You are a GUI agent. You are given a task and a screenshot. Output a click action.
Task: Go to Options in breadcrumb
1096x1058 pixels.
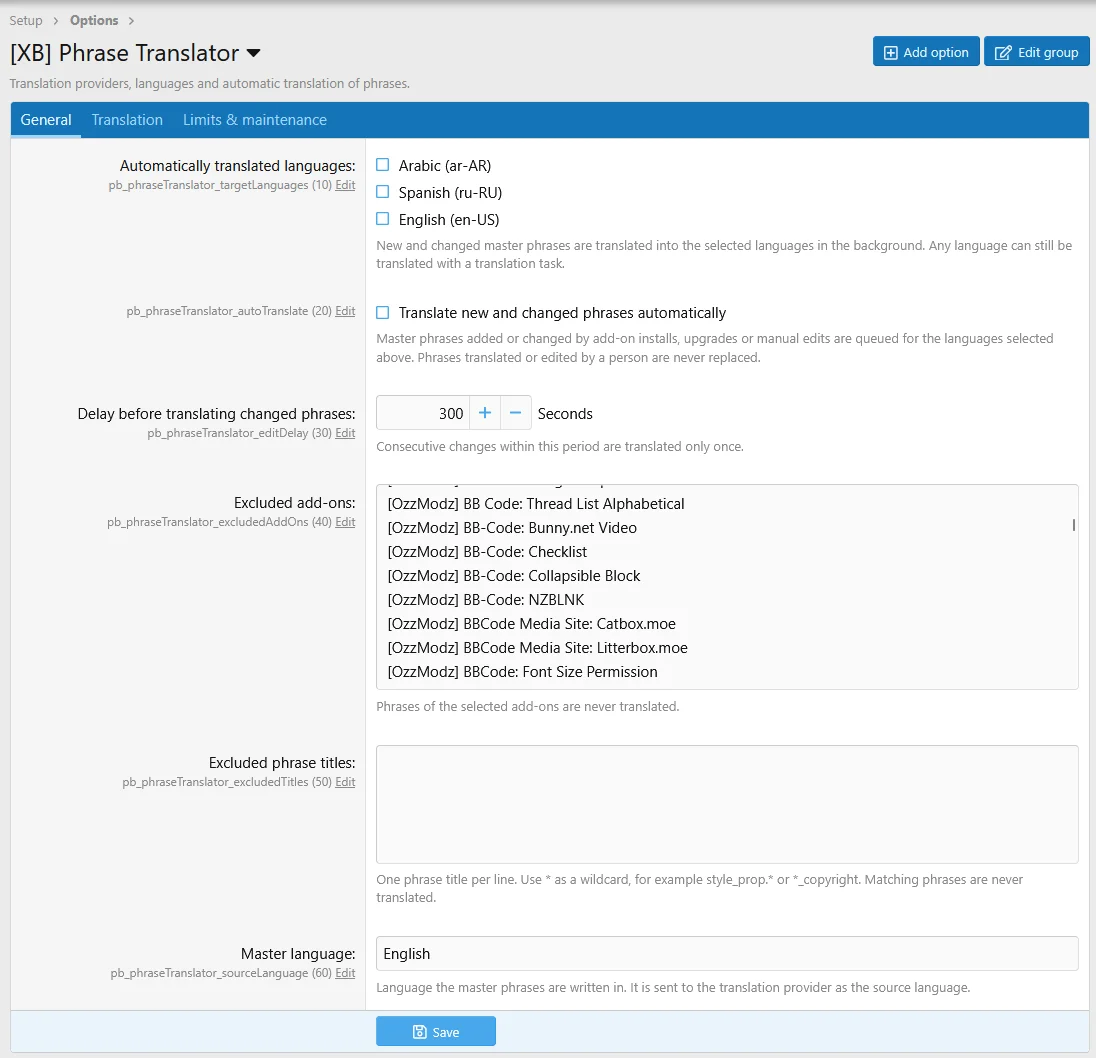[94, 20]
